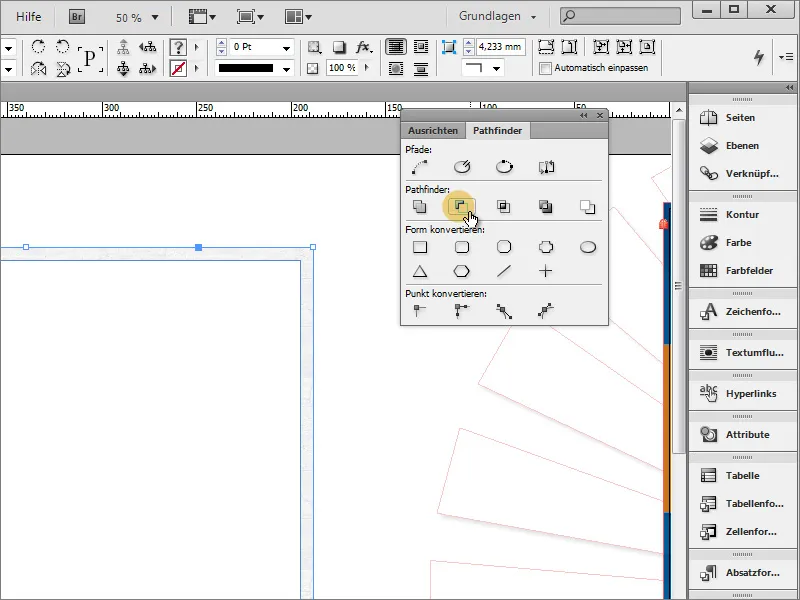Click the 4,233 mm corner size field
The image size is (800, 600).
point(500,47)
